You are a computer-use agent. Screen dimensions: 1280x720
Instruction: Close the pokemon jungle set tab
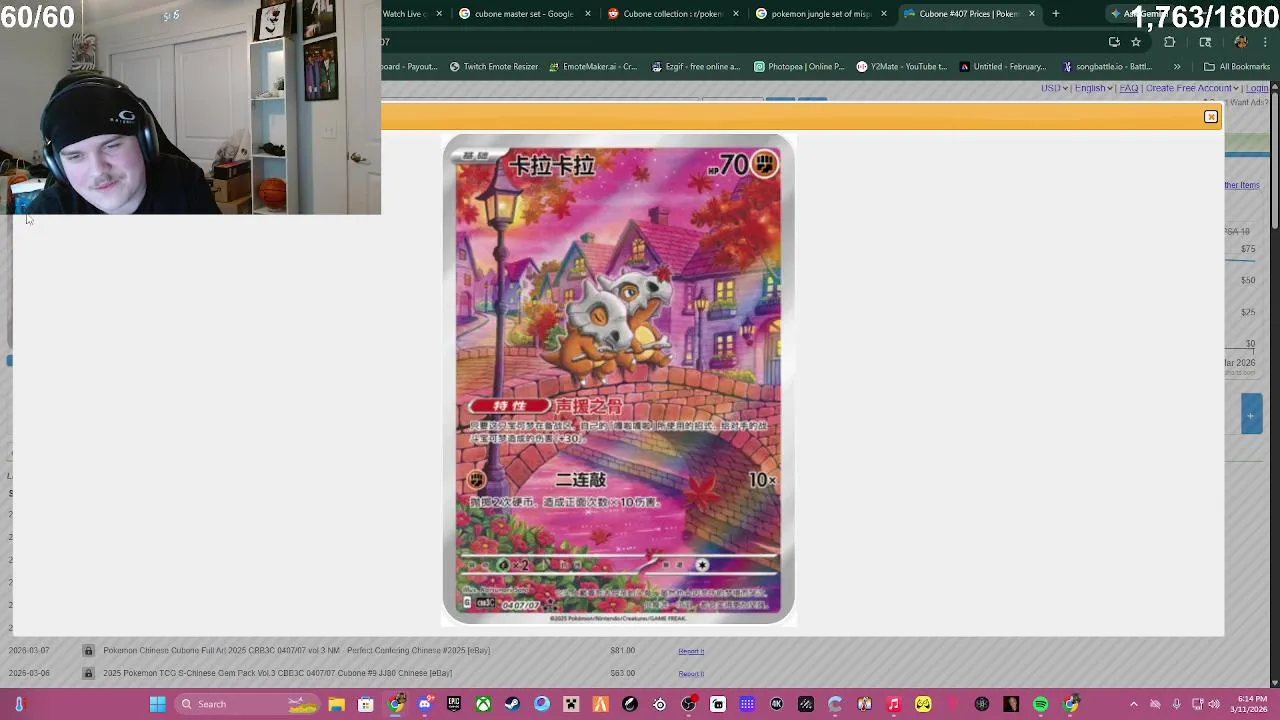[884, 14]
